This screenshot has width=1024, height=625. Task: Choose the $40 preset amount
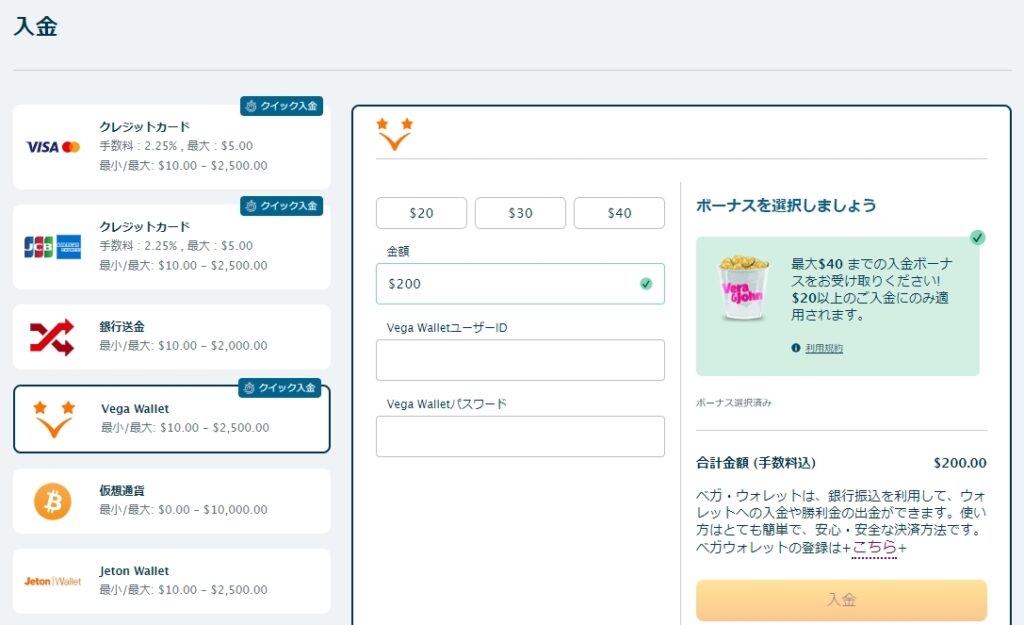[x=619, y=213]
